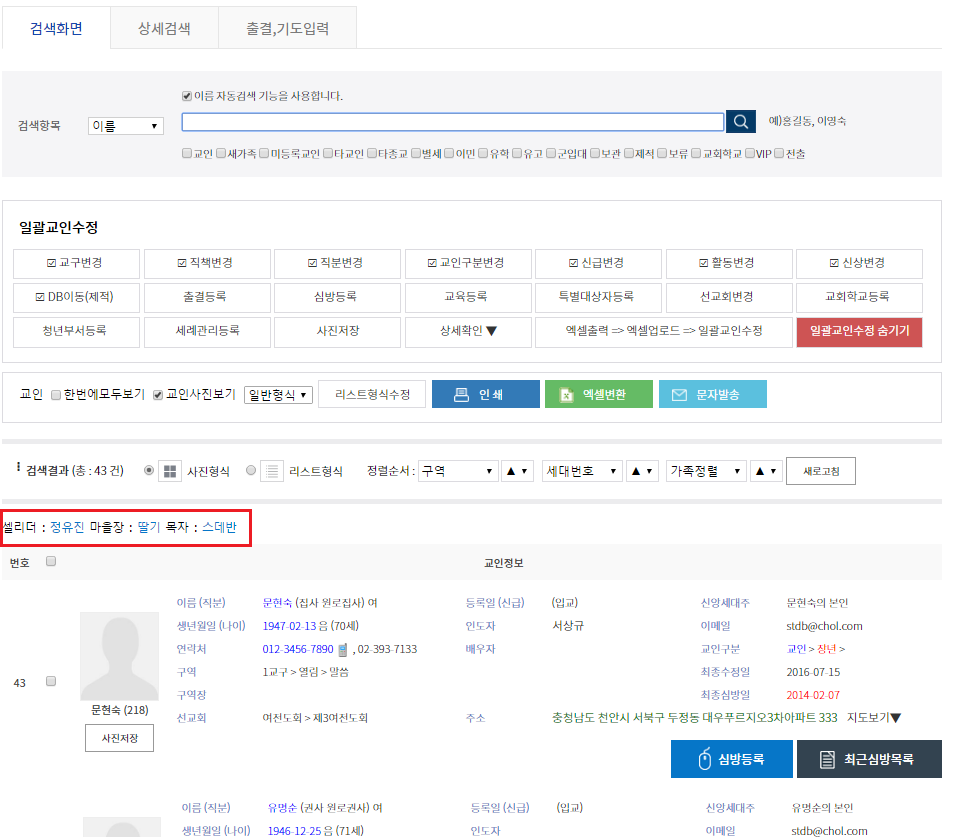970x837 pixels.
Task: Check the 미등록교인 filter checkbox
Action: pos(264,153)
